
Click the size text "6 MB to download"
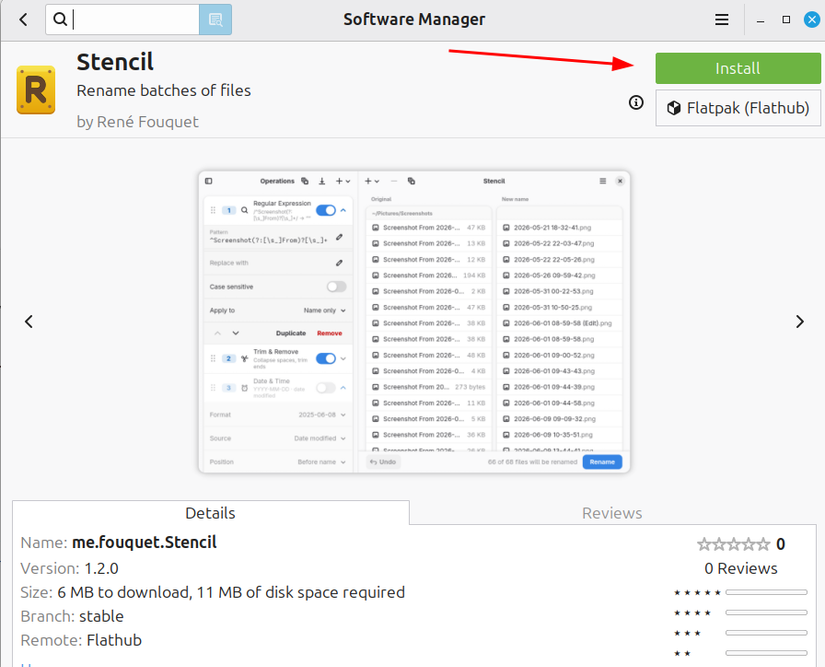[124, 592]
